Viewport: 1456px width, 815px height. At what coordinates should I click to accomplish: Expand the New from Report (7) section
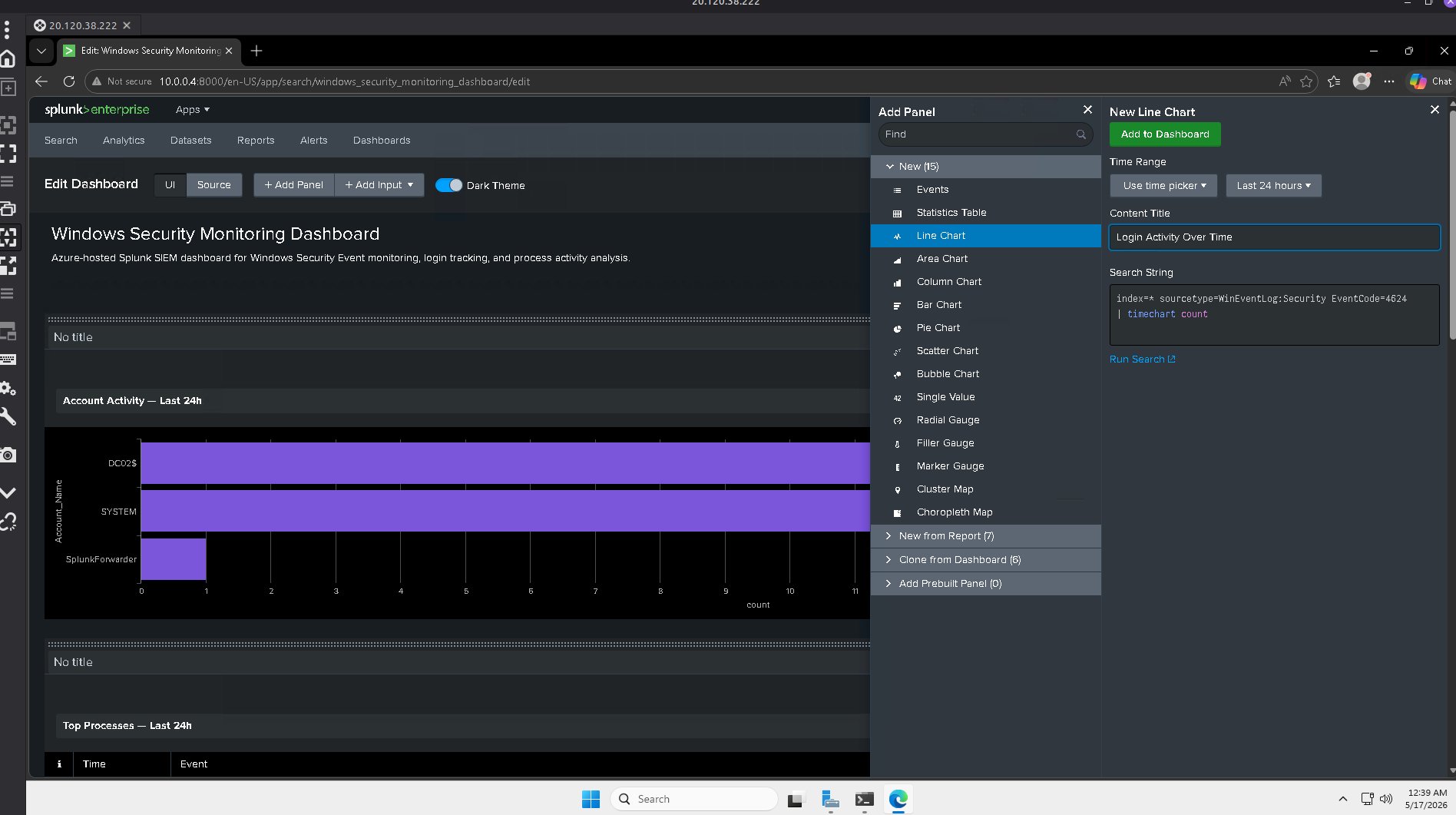point(986,536)
